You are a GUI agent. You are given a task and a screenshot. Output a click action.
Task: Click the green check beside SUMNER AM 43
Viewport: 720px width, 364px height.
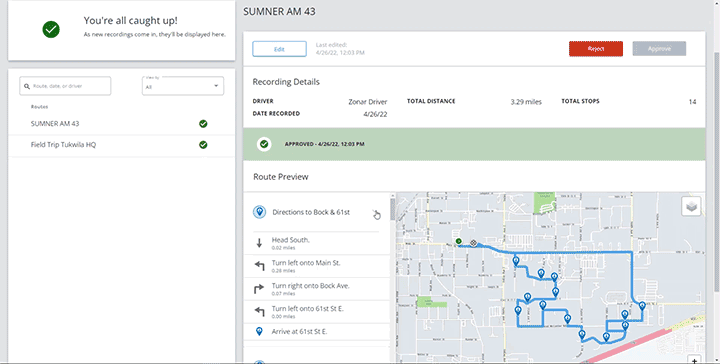click(203, 123)
